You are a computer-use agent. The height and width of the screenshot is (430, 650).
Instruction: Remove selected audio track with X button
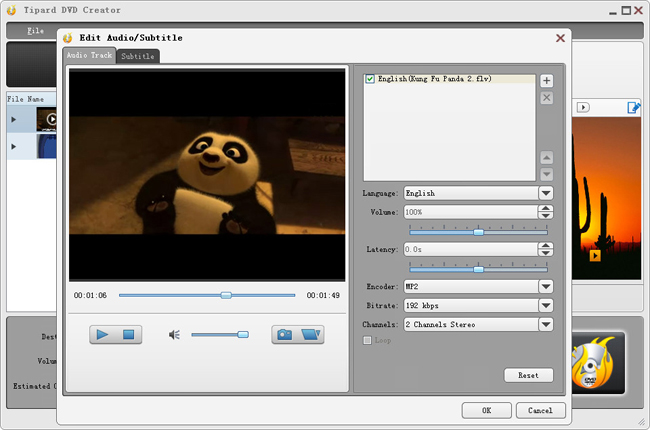click(546, 98)
